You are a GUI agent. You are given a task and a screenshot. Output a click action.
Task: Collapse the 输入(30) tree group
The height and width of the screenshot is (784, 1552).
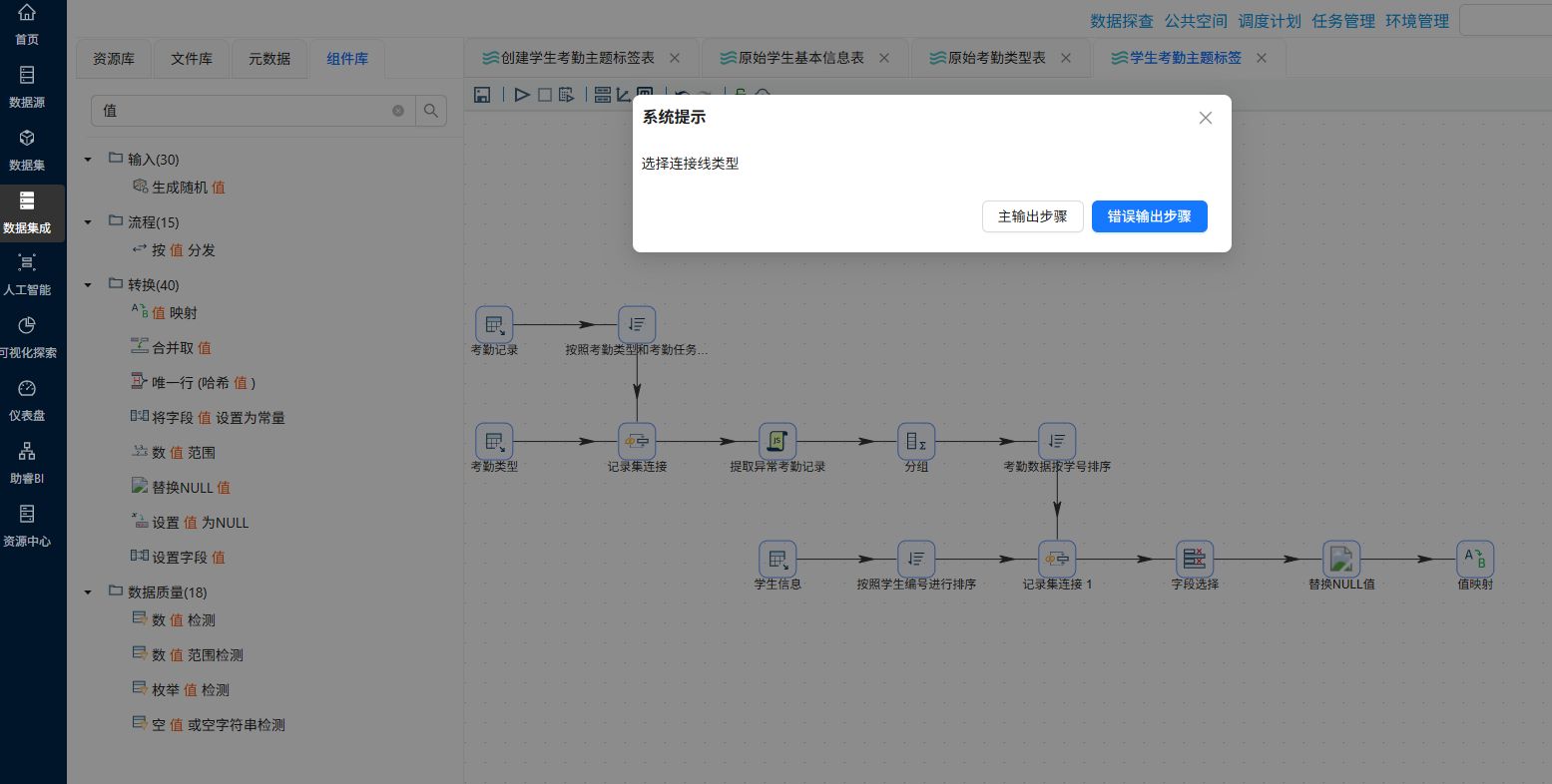(88, 160)
